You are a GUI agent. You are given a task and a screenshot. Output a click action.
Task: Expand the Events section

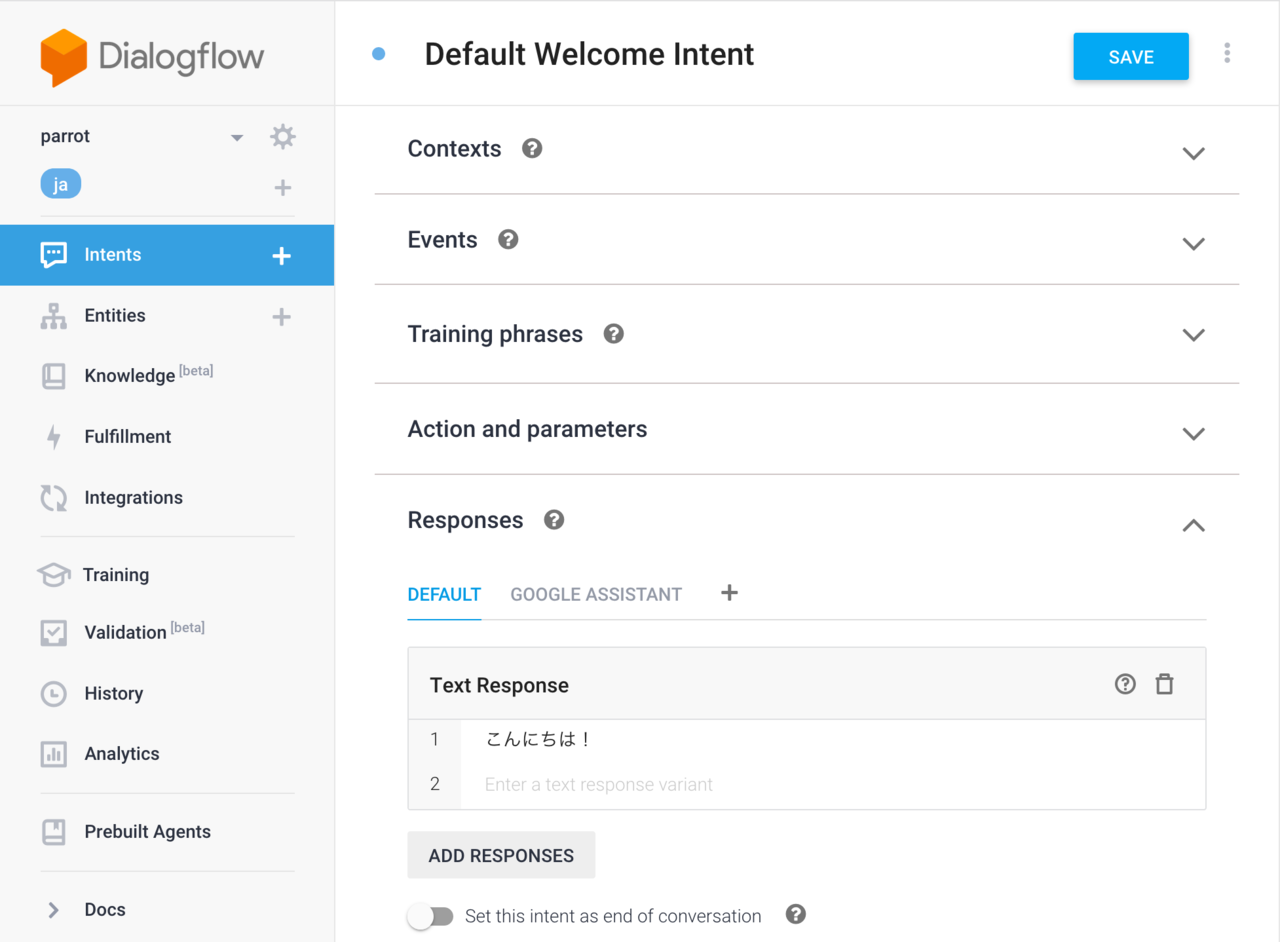1193,244
